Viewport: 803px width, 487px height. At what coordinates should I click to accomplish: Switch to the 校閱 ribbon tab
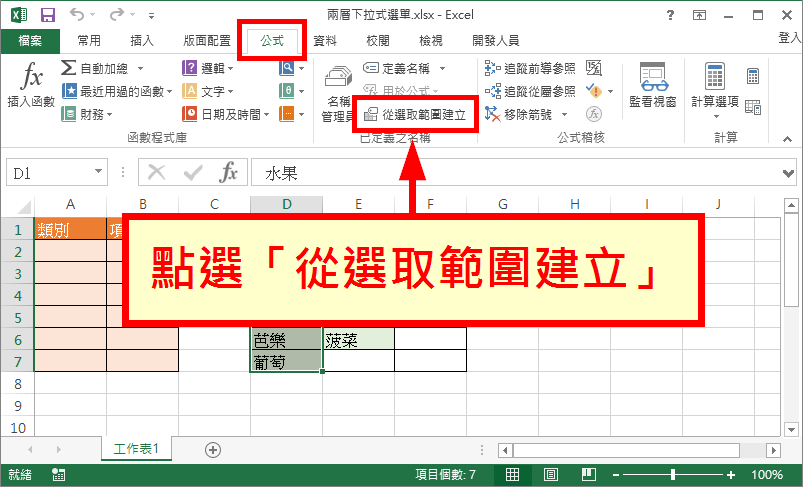pyautogui.click(x=378, y=40)
